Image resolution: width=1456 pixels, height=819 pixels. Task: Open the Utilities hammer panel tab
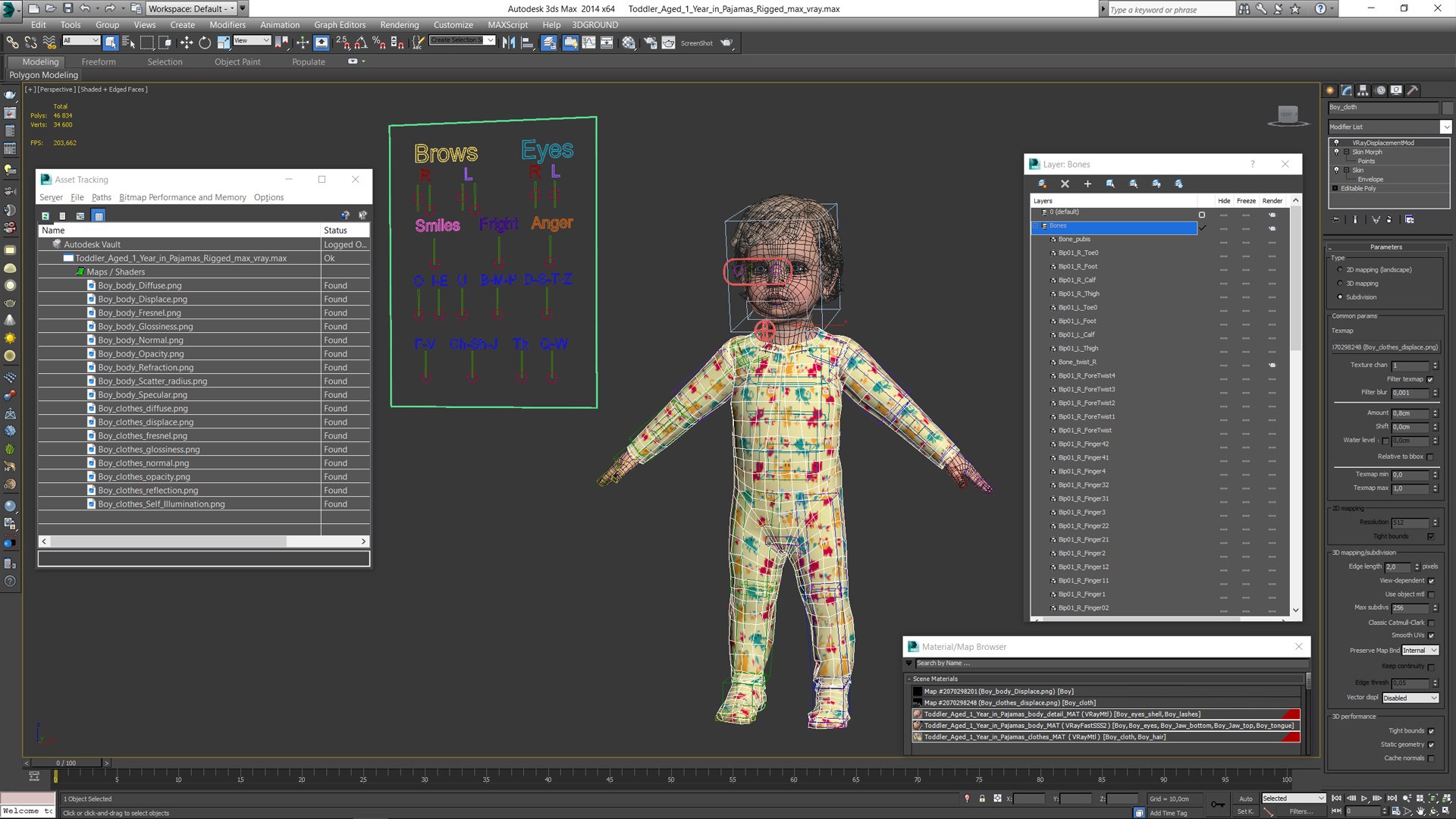(1413, 90)
